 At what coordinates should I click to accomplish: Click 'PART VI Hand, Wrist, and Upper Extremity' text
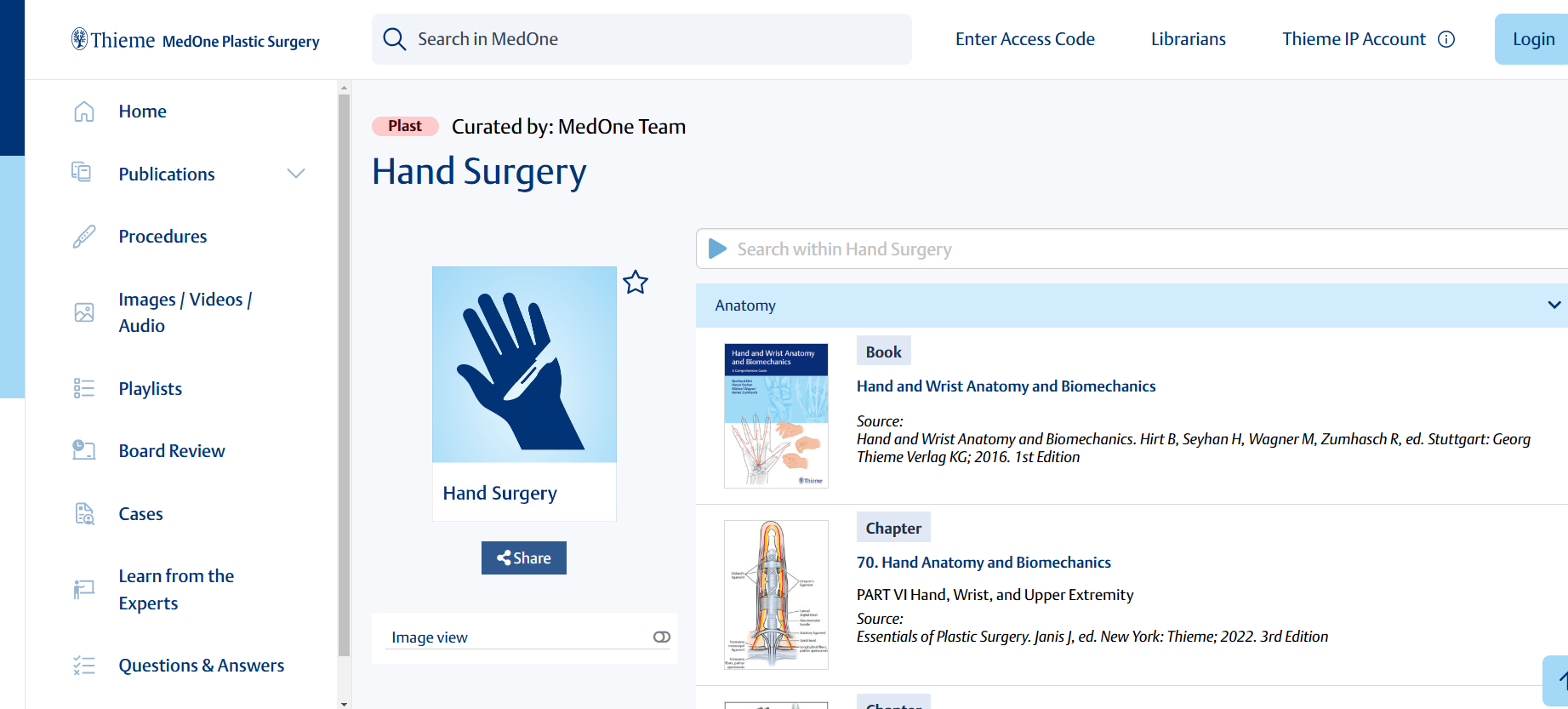coord(995,595)
